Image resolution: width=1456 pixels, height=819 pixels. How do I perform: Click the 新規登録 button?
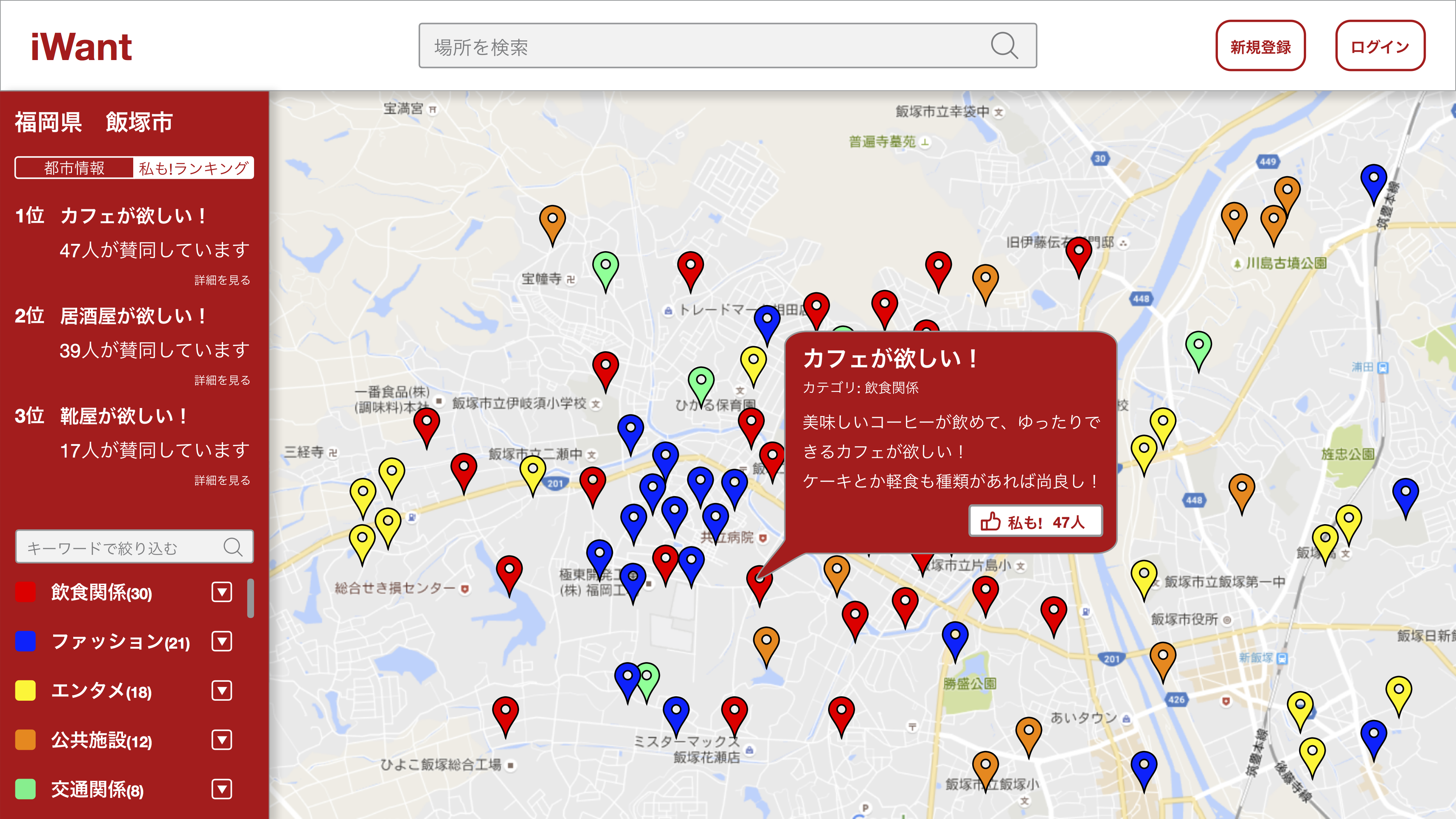(x=1260, y=46)
